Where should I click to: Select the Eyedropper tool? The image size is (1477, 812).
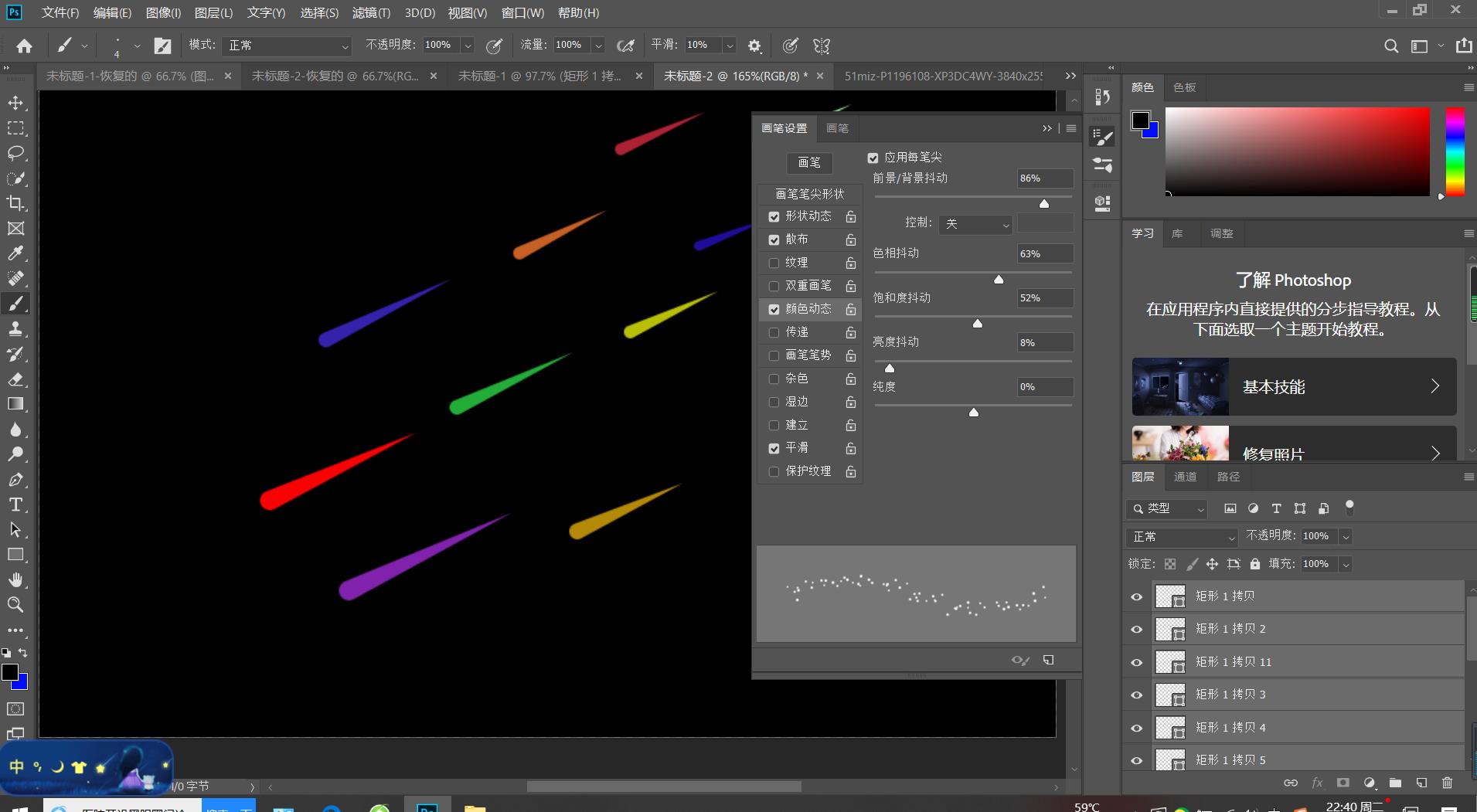coord(15,253)
